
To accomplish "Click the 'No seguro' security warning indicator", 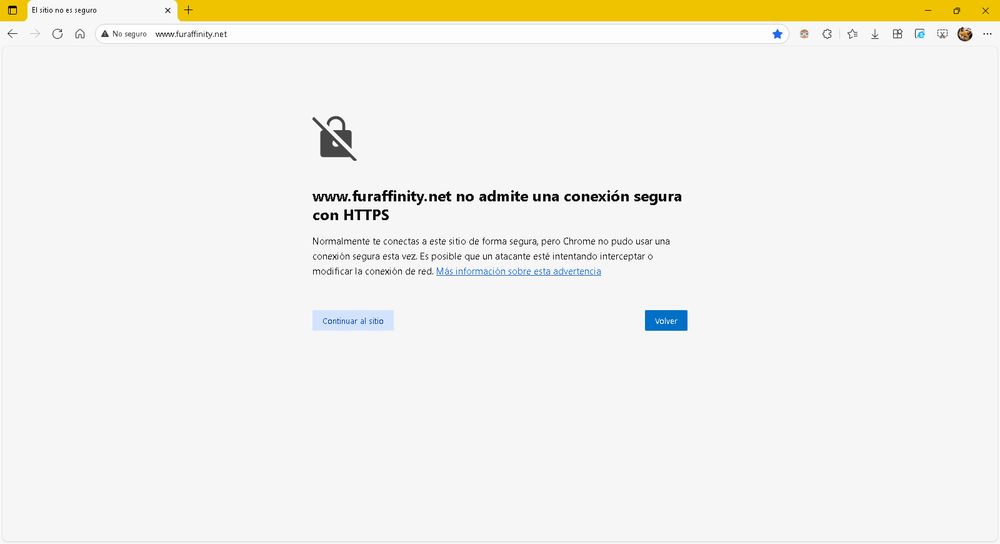I will [x=124, y=34].
